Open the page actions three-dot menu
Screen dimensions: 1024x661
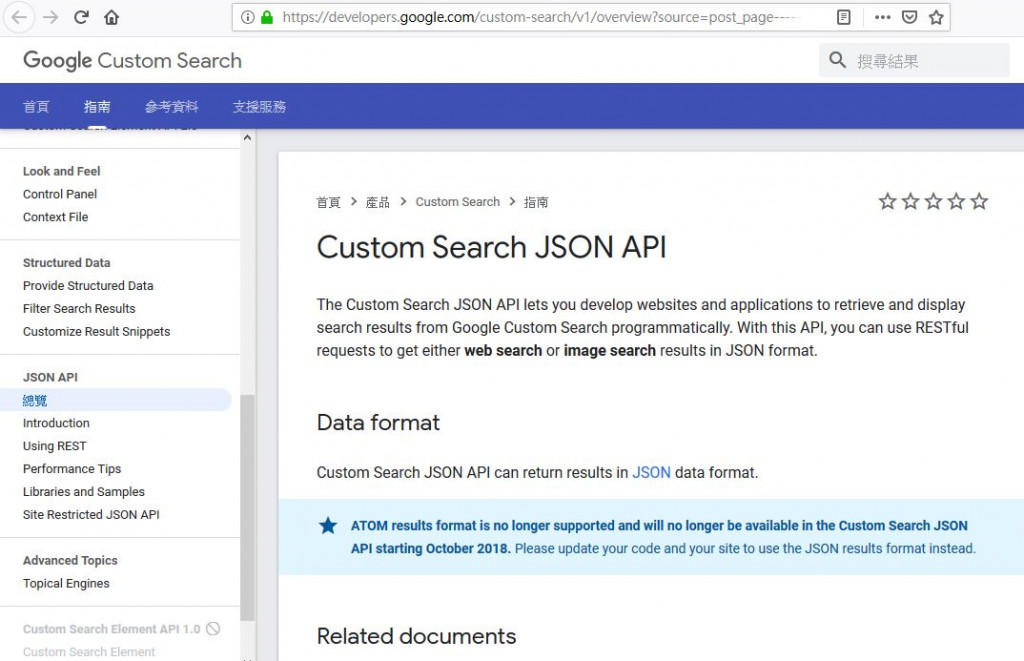pyautogui.click(x=882, y=17)
